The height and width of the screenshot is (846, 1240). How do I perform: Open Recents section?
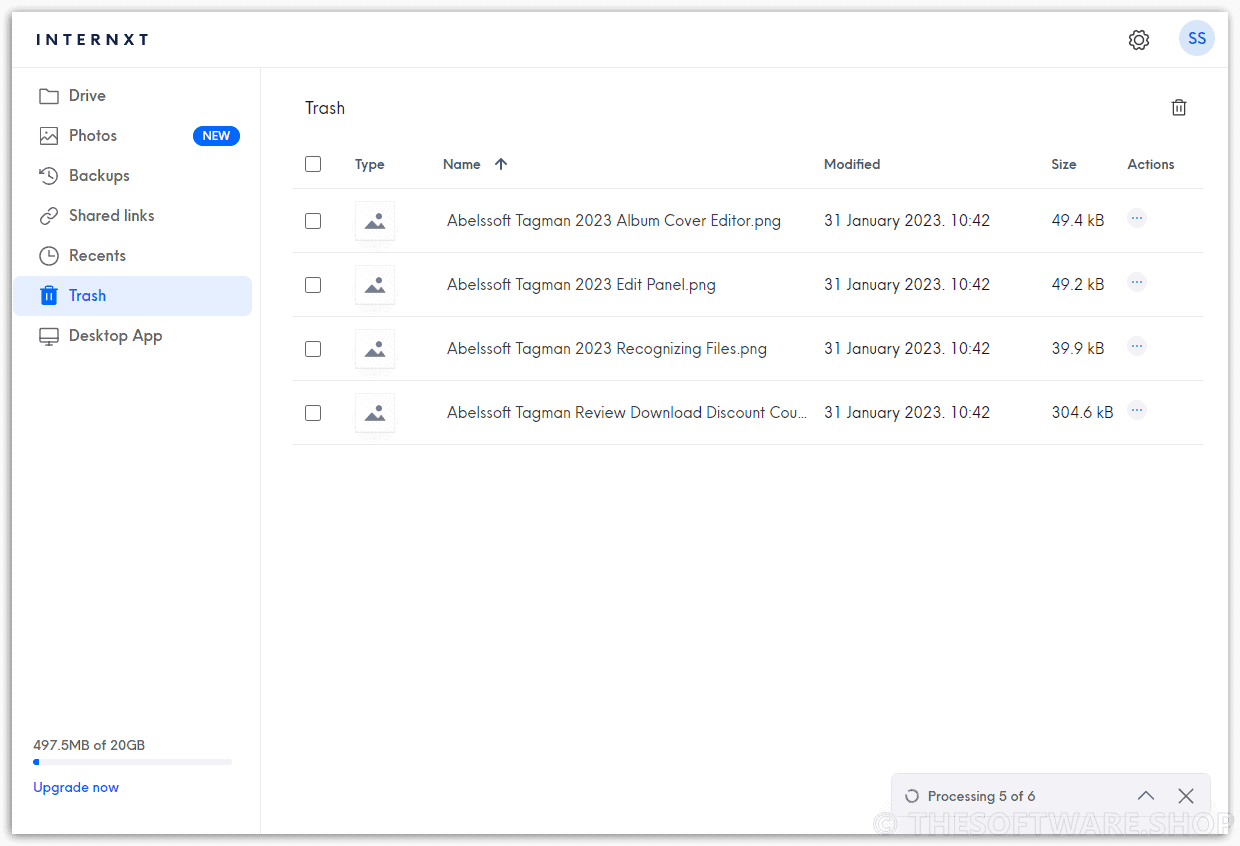pyautogui.click(x=132, y=256)
